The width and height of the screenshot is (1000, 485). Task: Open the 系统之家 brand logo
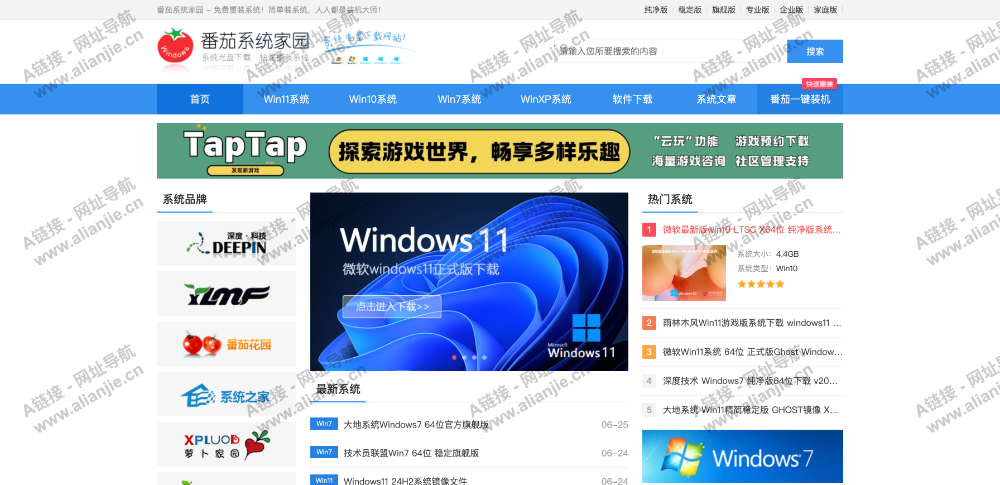point(226,395)
